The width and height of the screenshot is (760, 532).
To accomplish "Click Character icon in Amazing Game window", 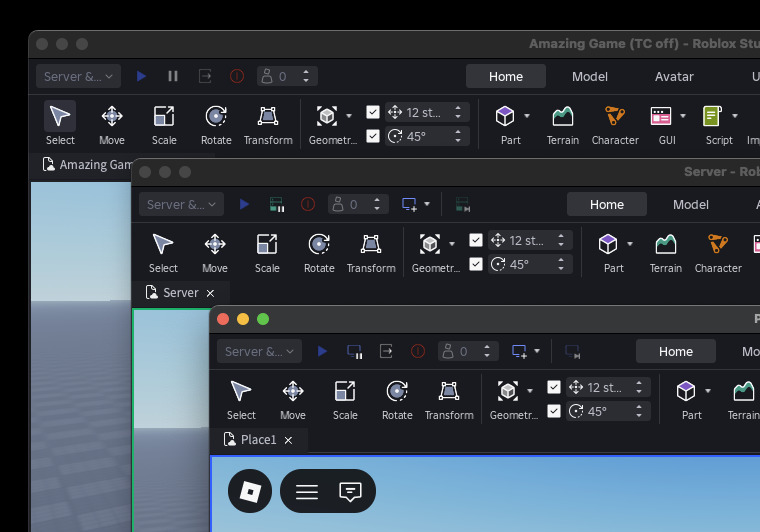I will point(615,116).
